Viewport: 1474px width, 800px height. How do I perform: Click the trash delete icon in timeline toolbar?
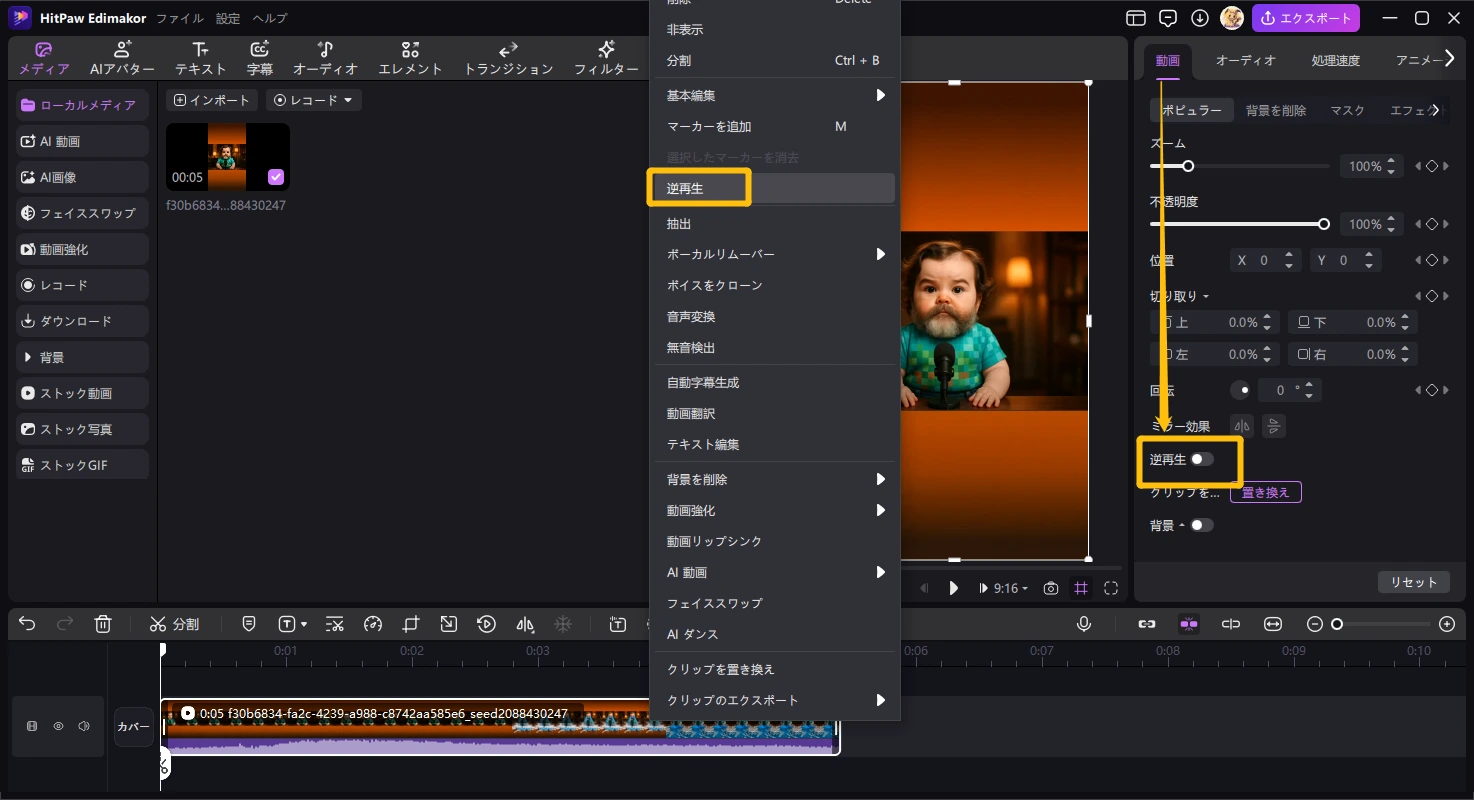[x=102, y=624]
